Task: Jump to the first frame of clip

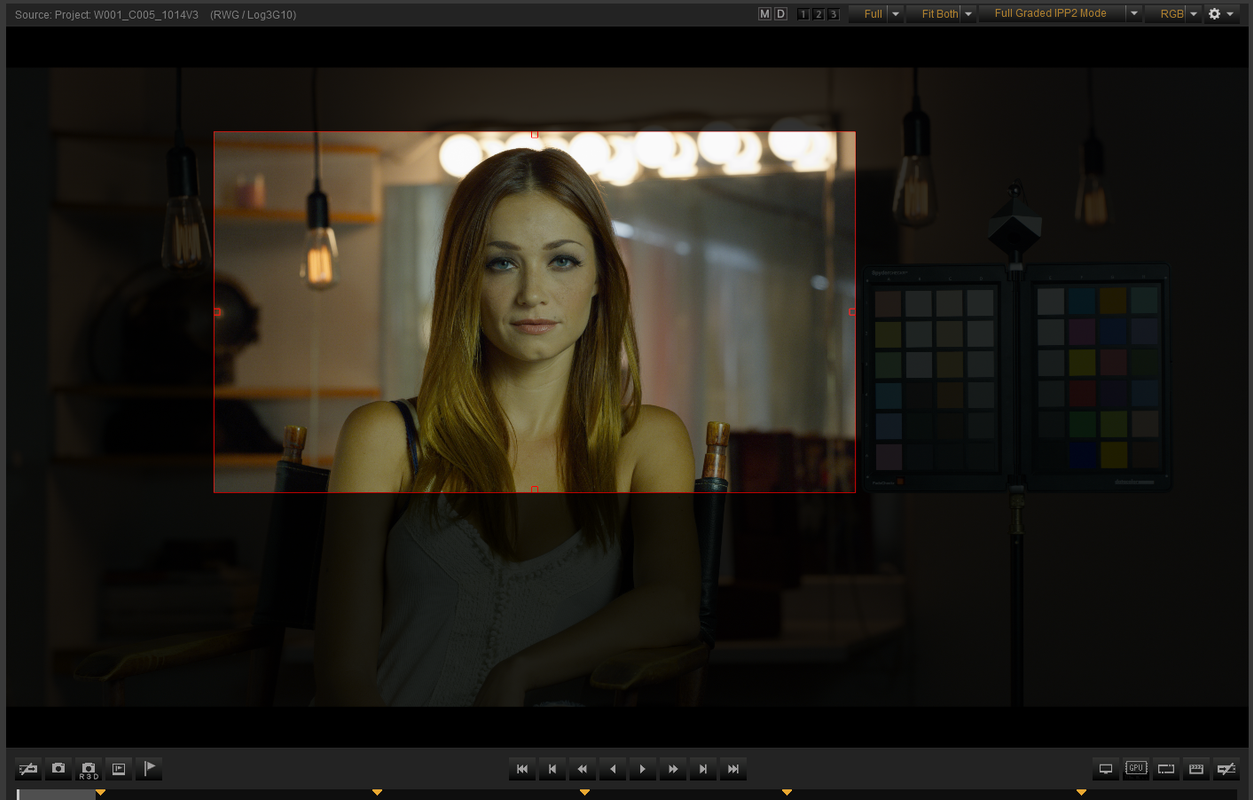Action: tap(522, 769)
